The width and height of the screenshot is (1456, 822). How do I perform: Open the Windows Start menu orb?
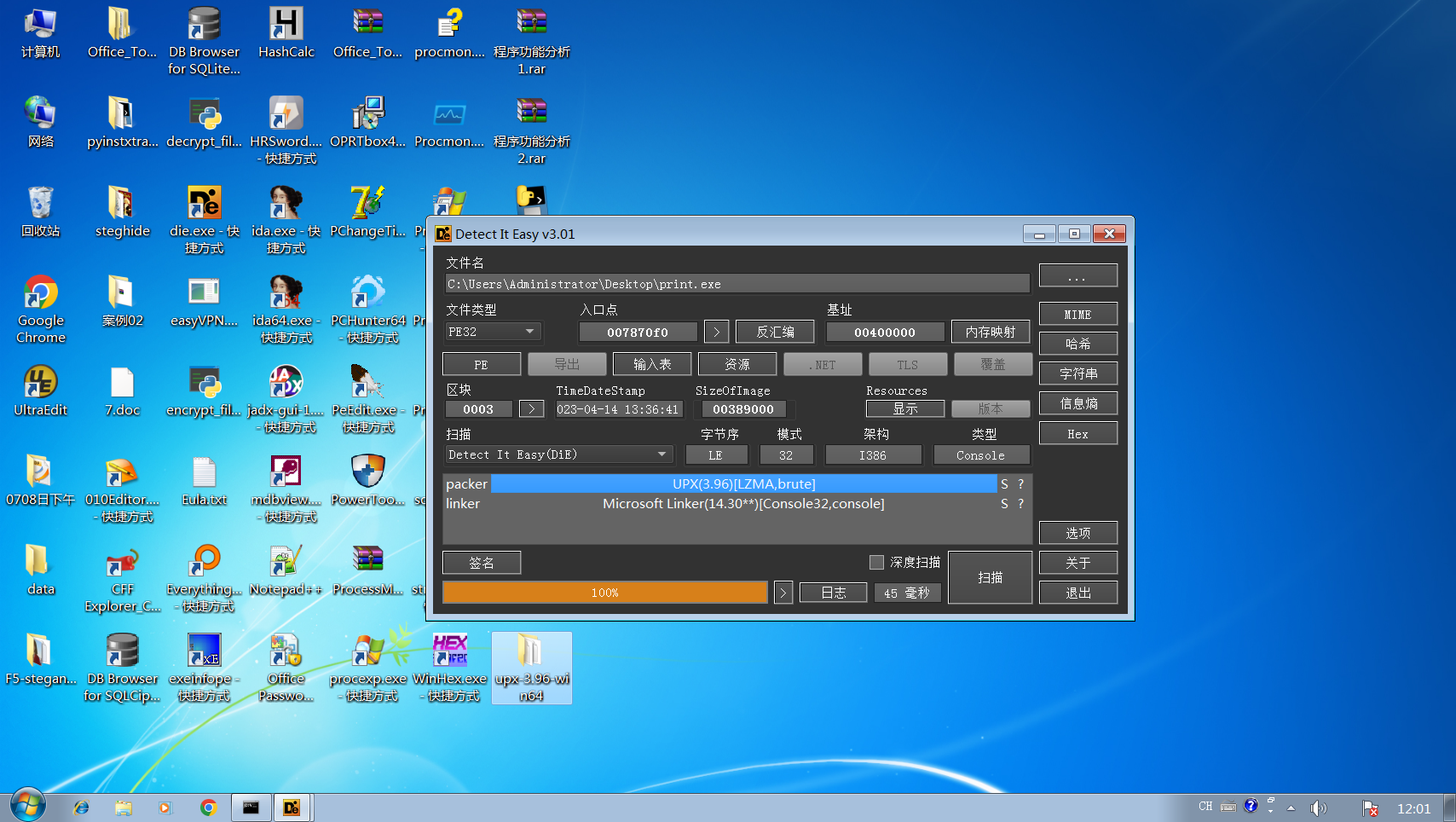pyautogui.click(x=28, y=806)
